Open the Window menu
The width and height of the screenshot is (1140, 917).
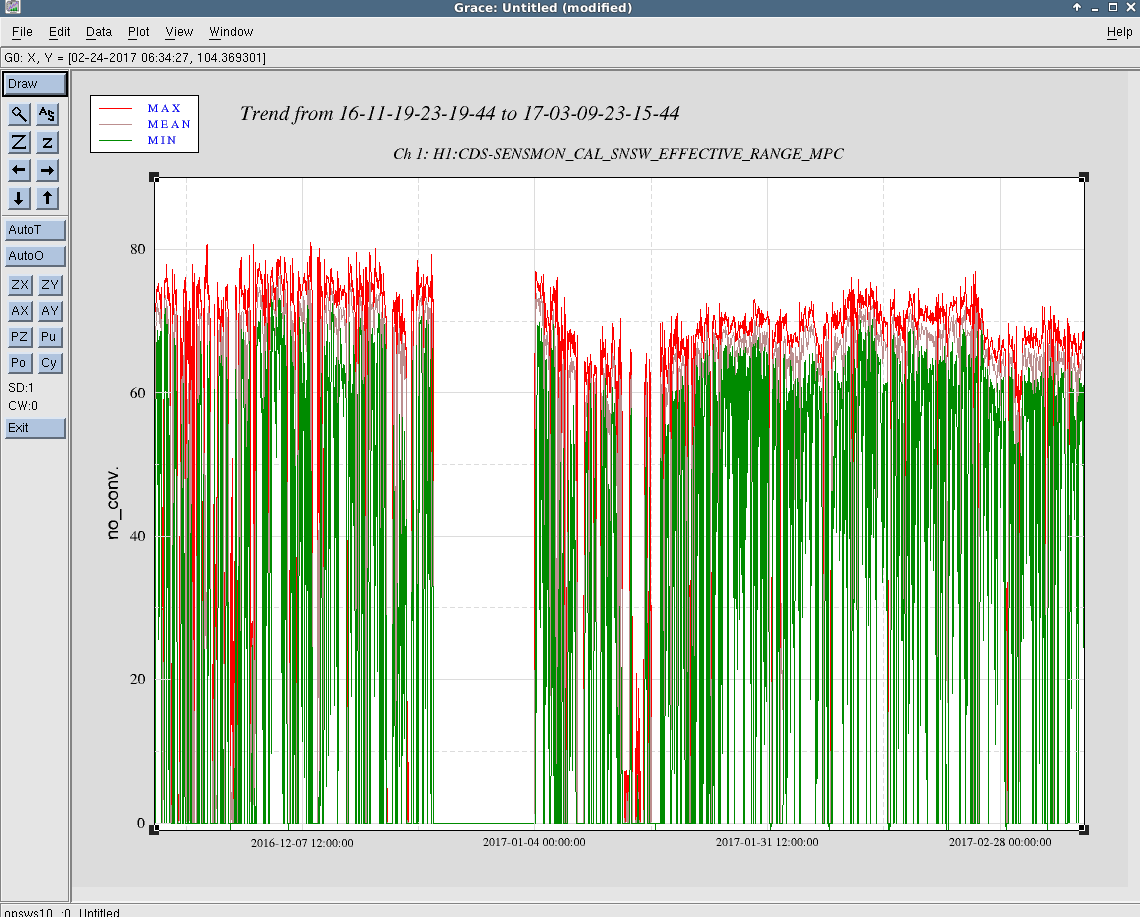(x=231, y=32)
